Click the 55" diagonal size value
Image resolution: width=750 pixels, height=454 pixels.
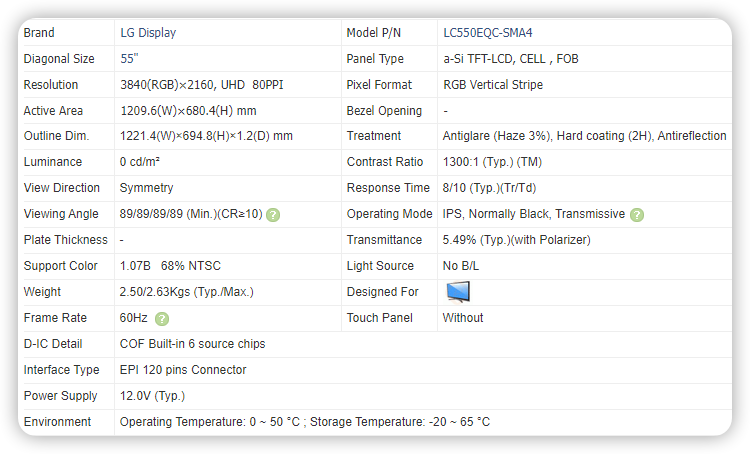click(x=128, y=59)
